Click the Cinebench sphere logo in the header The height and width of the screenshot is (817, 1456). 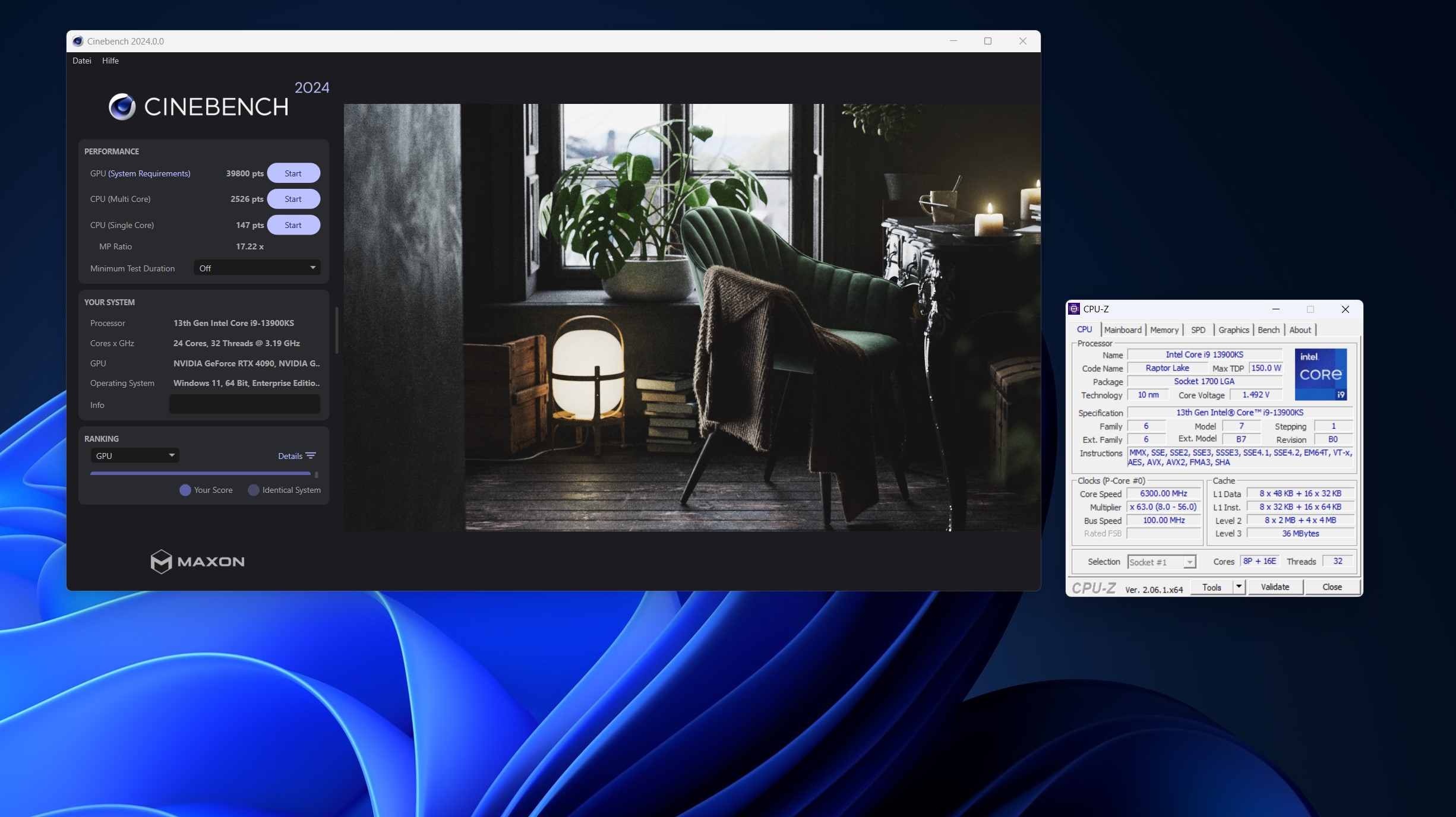coord(122,107)
